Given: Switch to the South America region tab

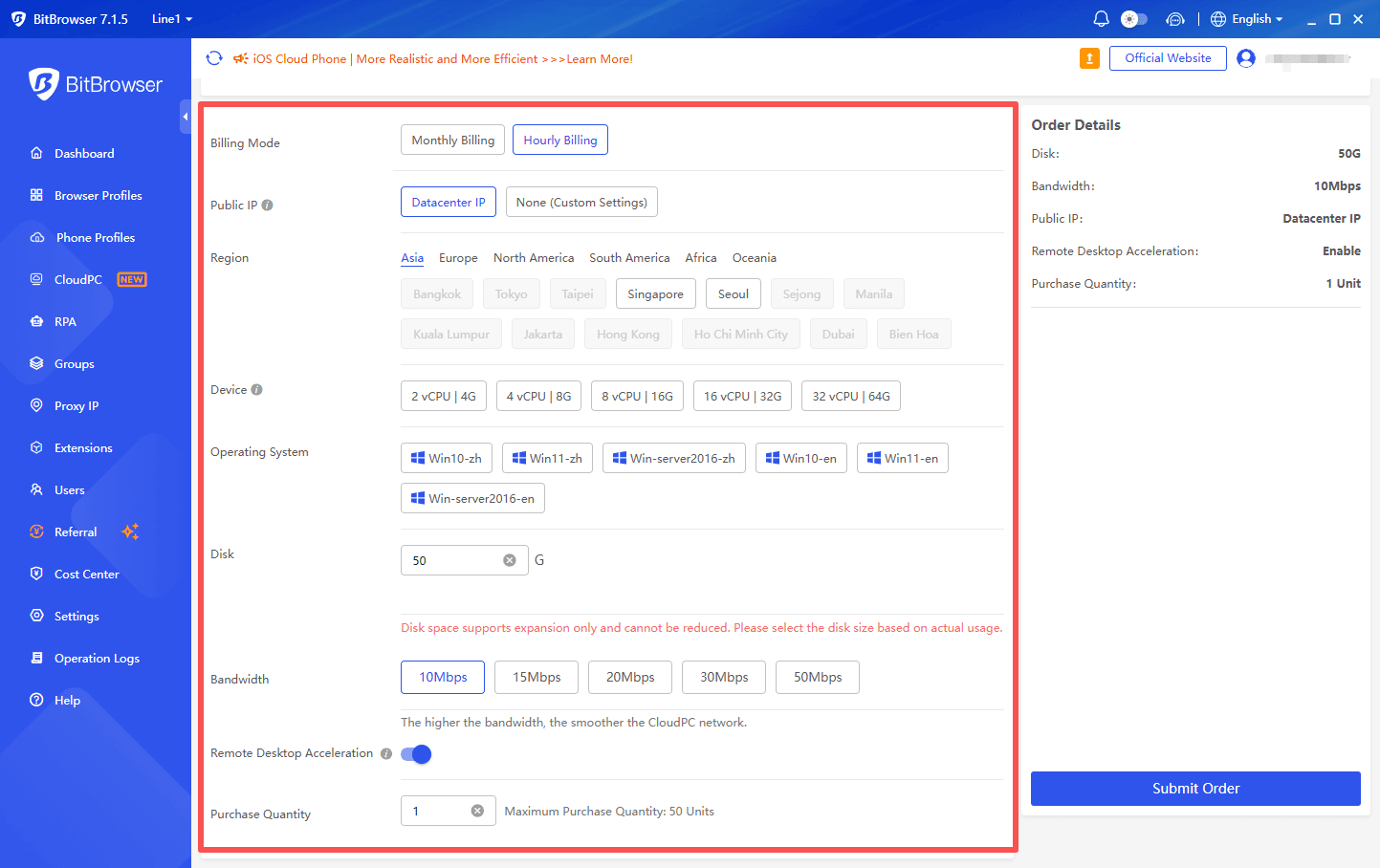Looking at the screenshot, I should click(x=629, y=258).
